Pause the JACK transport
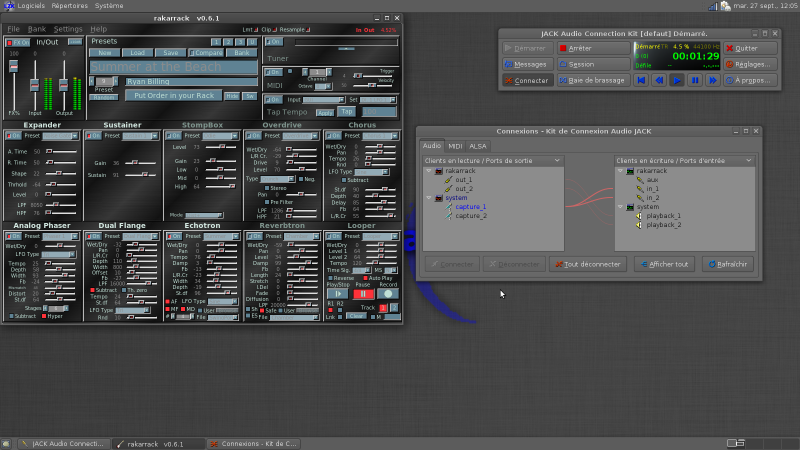This screenshot has width=800, height=450. 696,80
